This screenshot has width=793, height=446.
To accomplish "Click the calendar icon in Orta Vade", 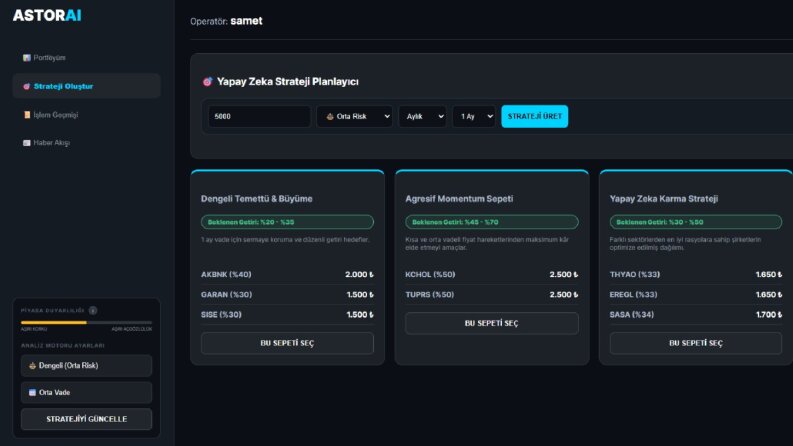I will point(32,392).
